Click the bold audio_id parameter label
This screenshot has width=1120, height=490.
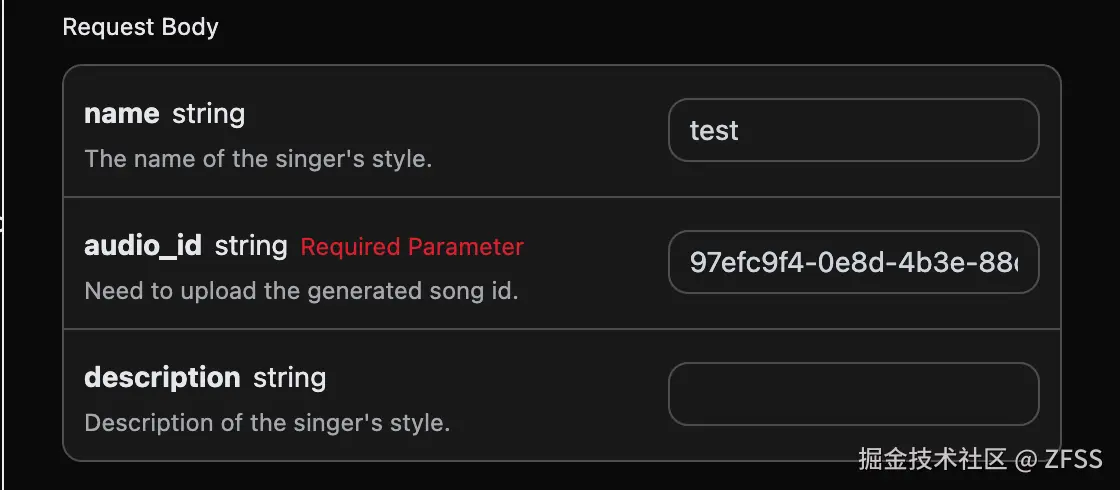[143, 246]
